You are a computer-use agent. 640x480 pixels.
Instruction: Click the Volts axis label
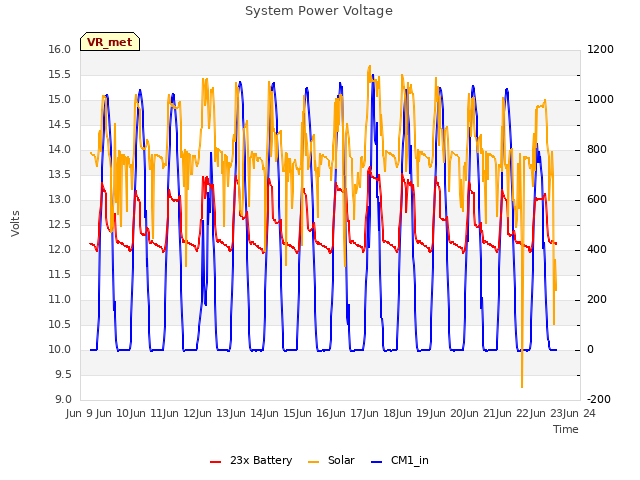pos(16,224)
